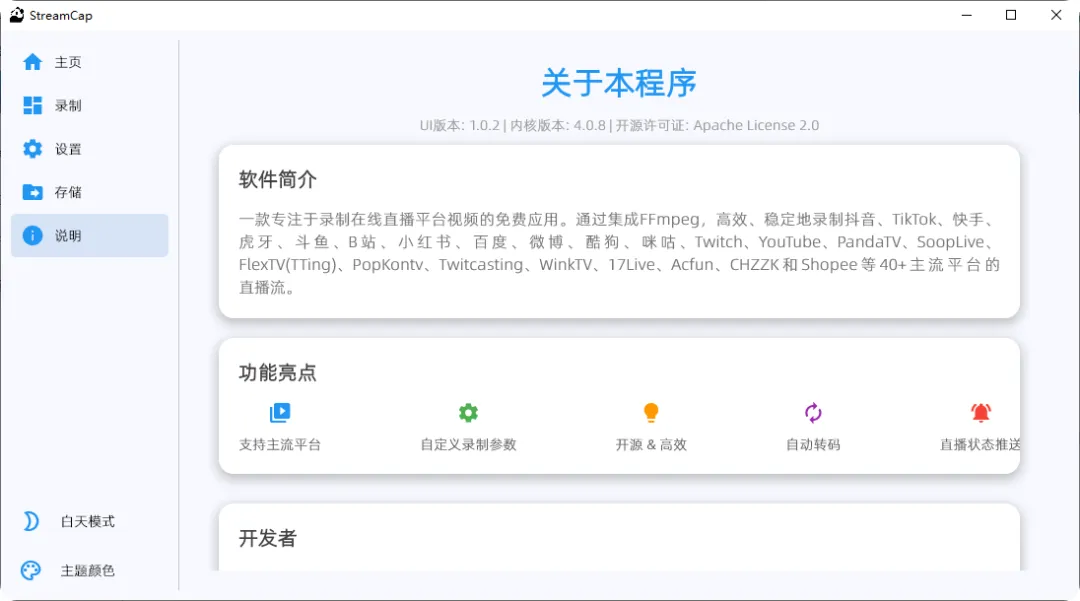Image resolution: width=1080 pixels, height=601 pixels.
Task: Open 主题颜色 theme color picker
Action: tap(87, 571)
